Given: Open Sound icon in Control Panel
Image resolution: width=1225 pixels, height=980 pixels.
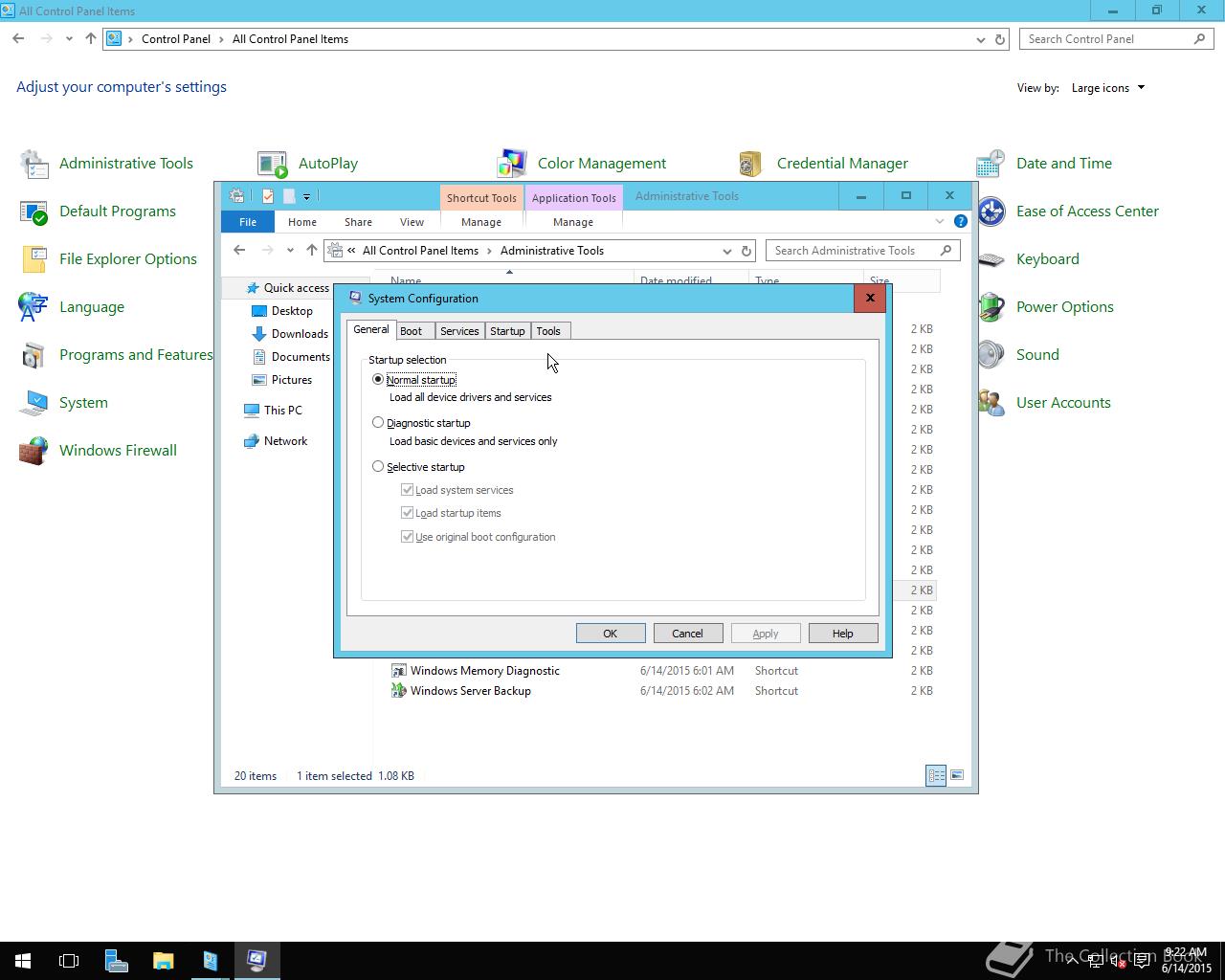Looking at the screenshot, I should click(991, 355).
